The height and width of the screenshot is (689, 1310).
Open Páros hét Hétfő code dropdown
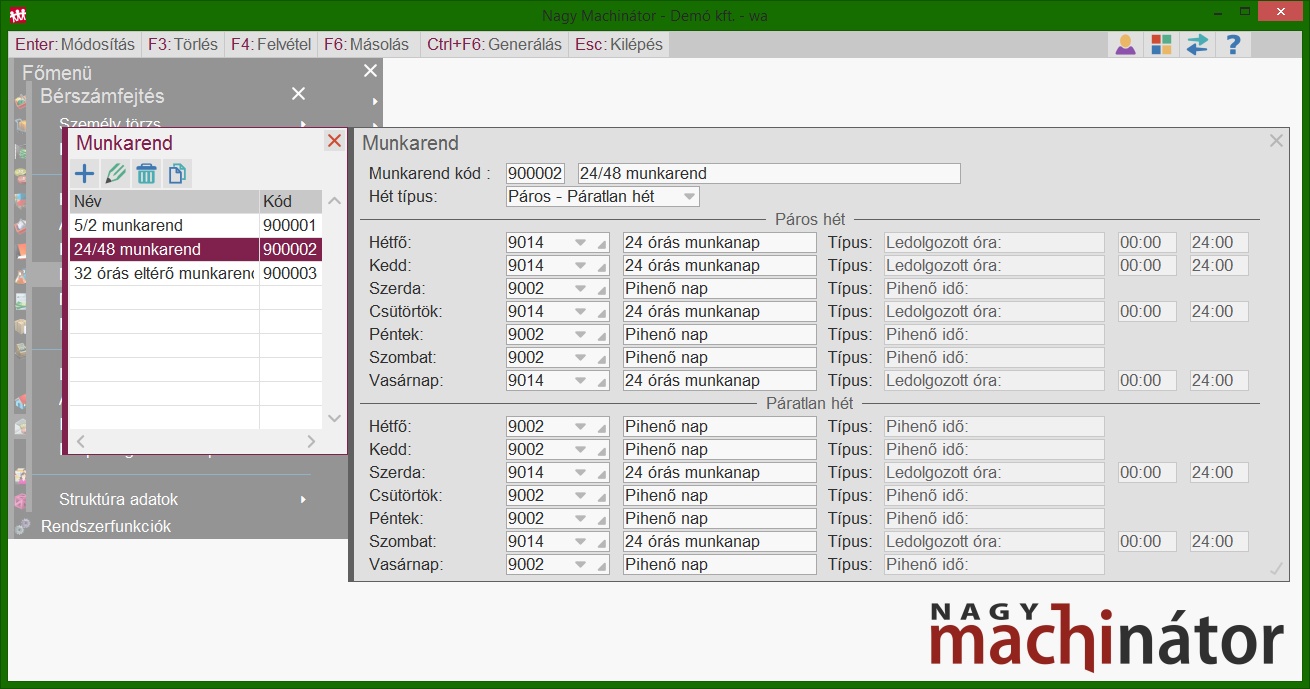[580, 243]
